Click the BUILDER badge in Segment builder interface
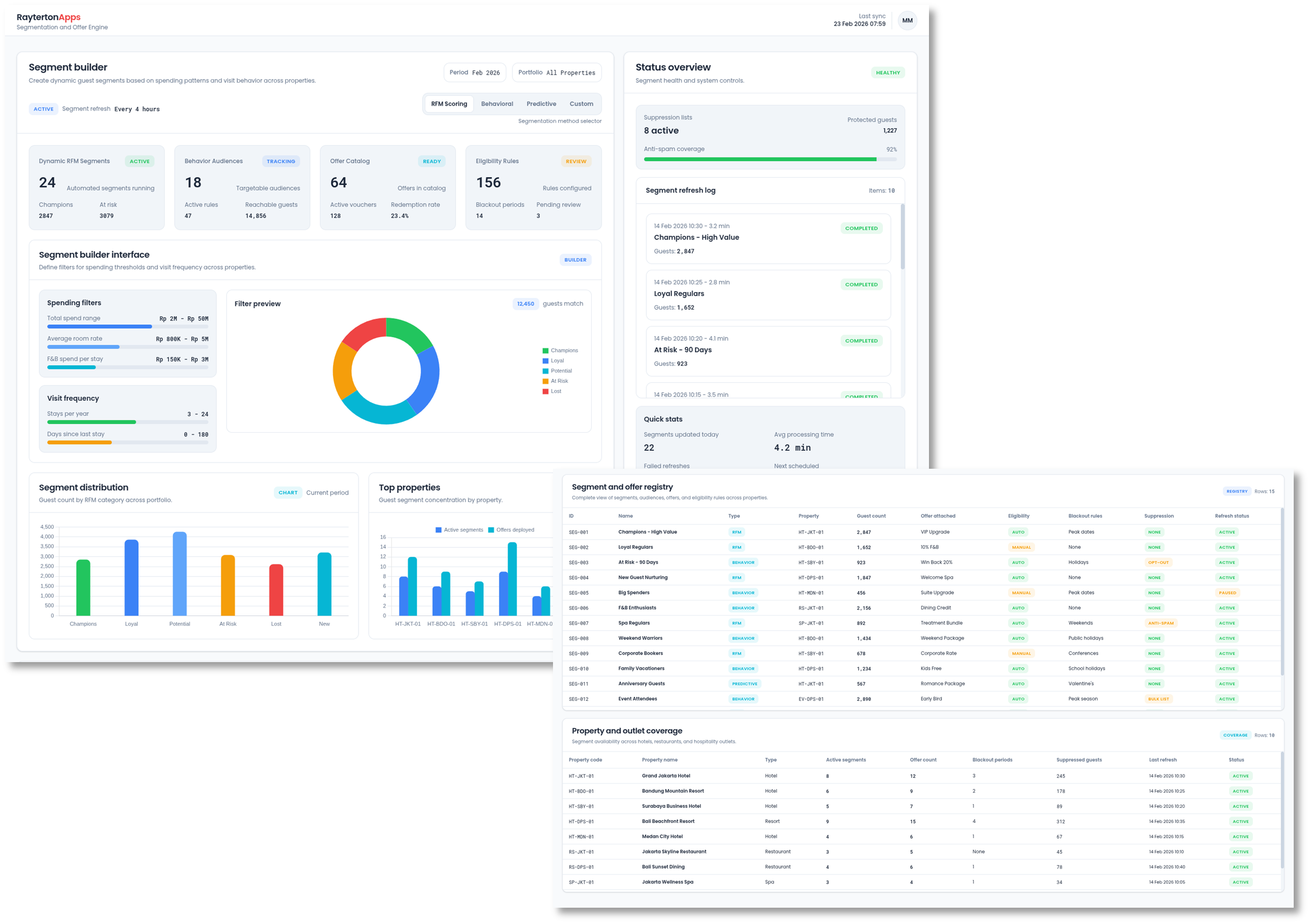This screenshot has width=1310, height=924. click(575, 260)
